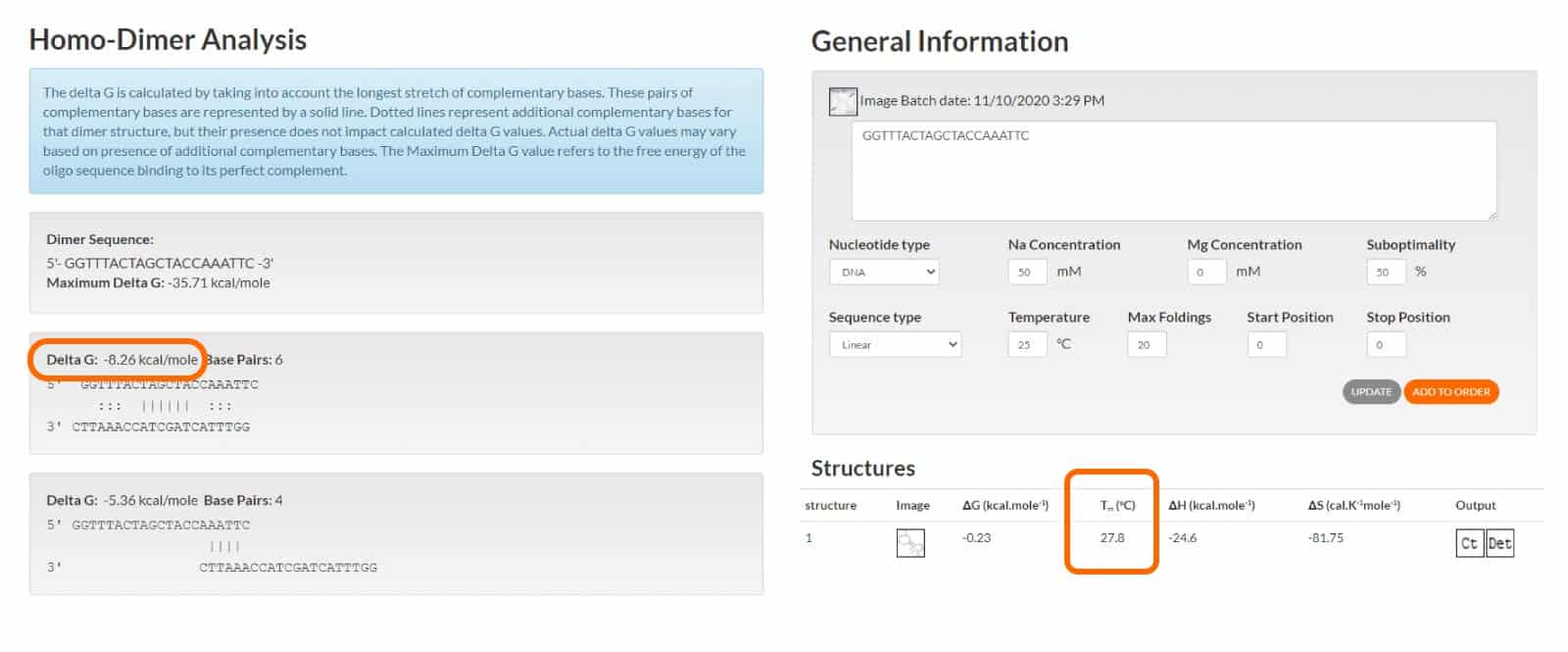Edit the Suboptimality percentage field
The width and height of the screenshot is (1568, 652).
pyautogui.click(x=1385, y=272)
